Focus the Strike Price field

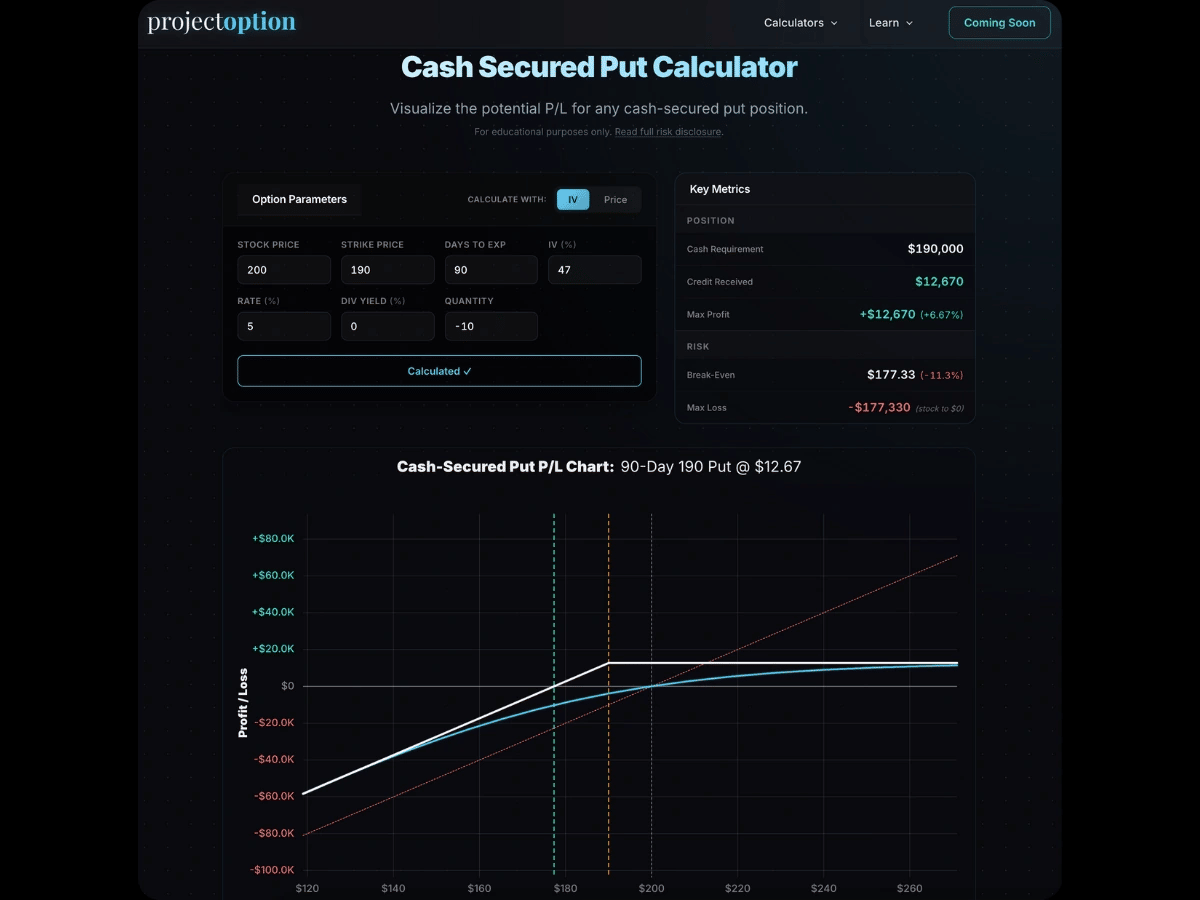387,270
